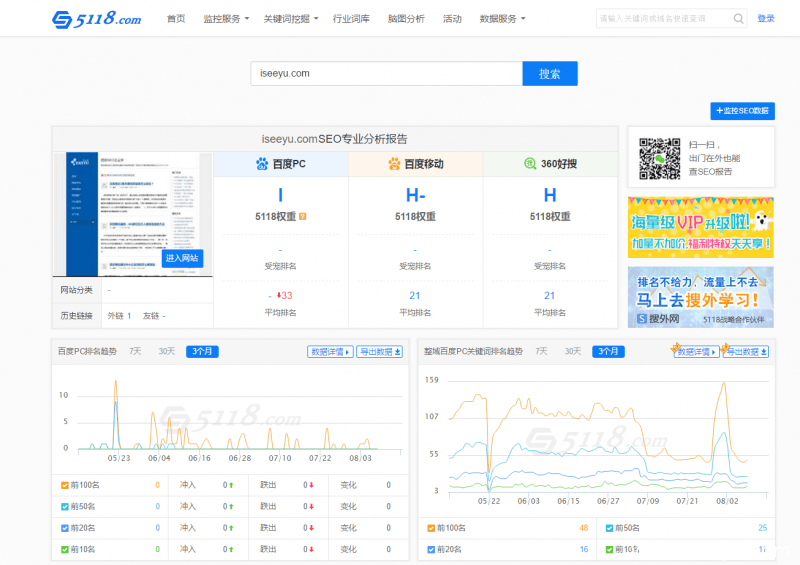Click the I rating under 百度PC
The height and width of the screenshot is (565, 800).
click(281, 195)
